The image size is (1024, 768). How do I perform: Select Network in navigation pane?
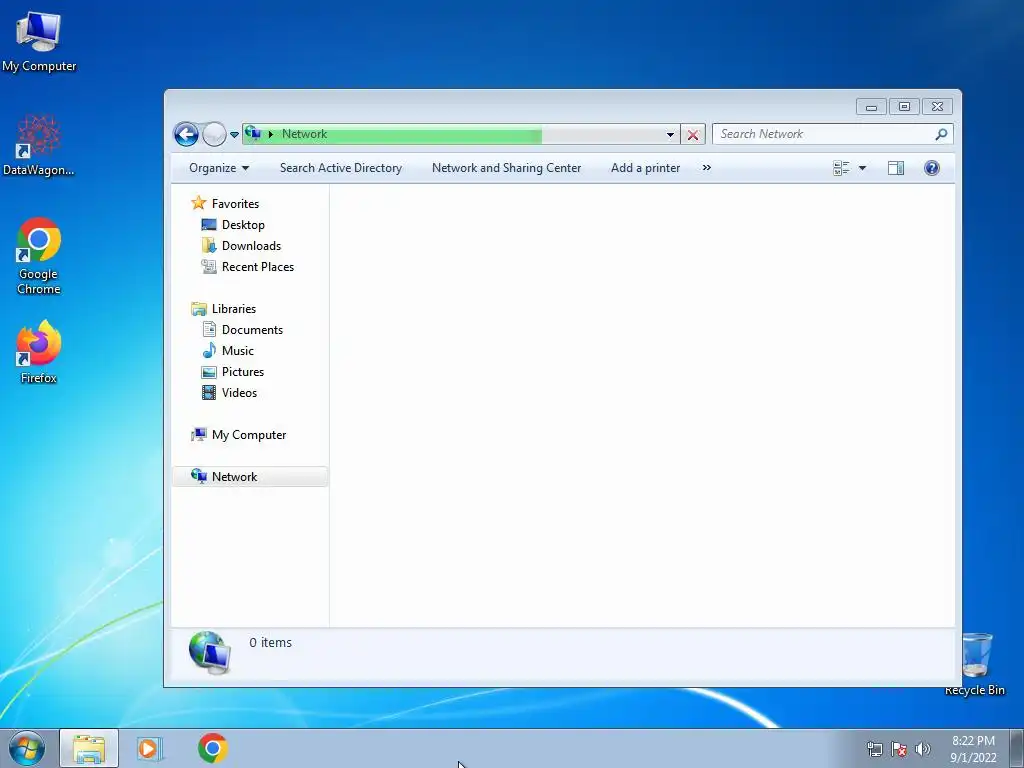pos(234,477)
